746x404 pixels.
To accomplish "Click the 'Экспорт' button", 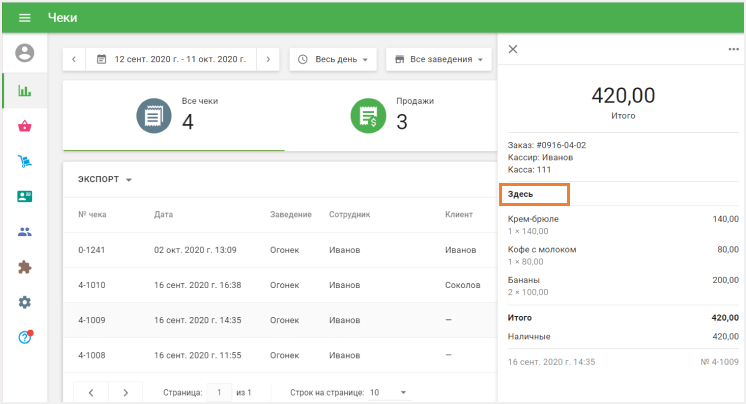I will pyautogui.click(x=105, y=180).
